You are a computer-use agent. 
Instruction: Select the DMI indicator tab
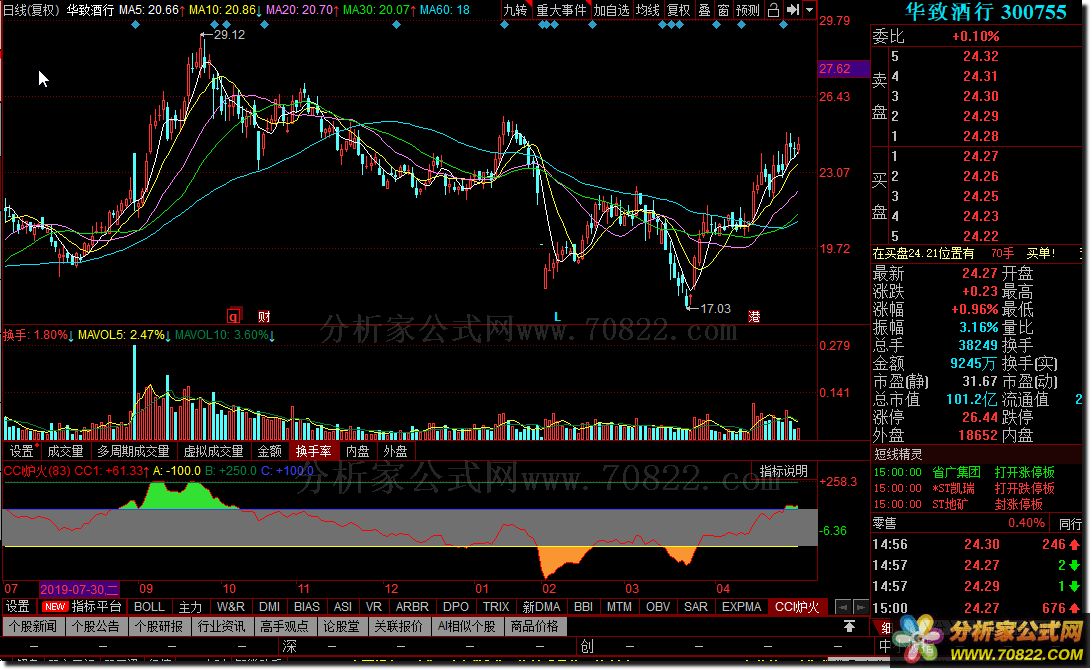point(270,607)
